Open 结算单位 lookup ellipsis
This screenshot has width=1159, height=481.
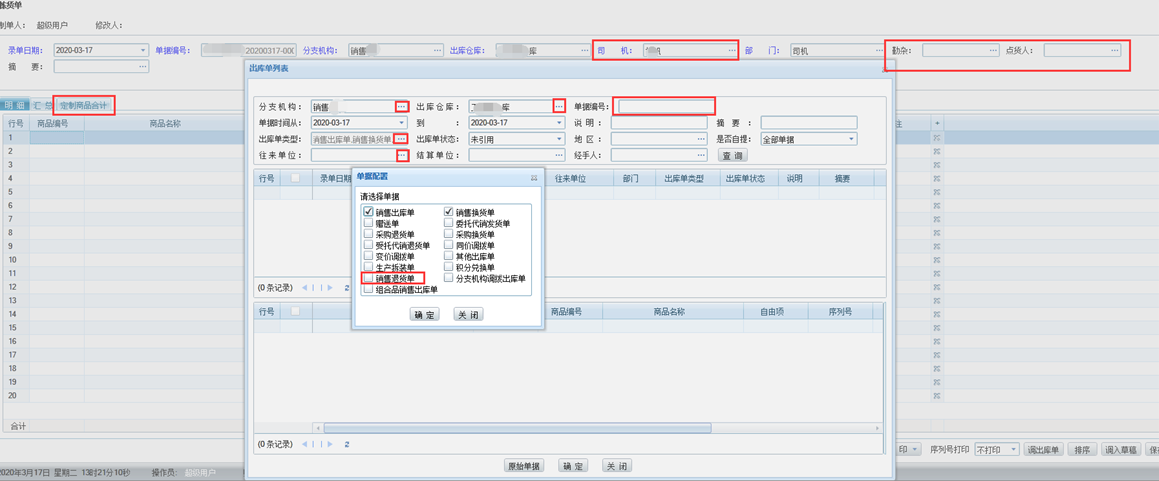559,155
